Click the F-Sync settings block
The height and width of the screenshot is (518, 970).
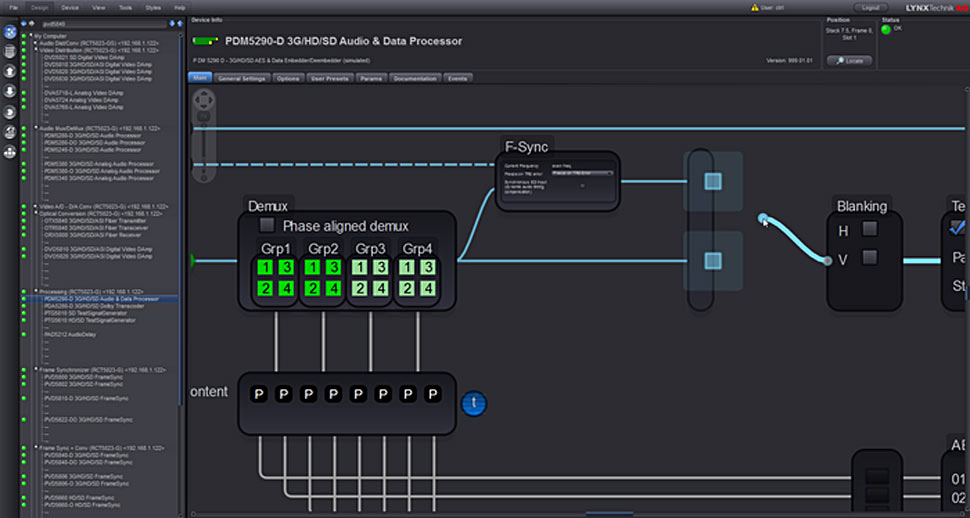(x=557, y=181)
